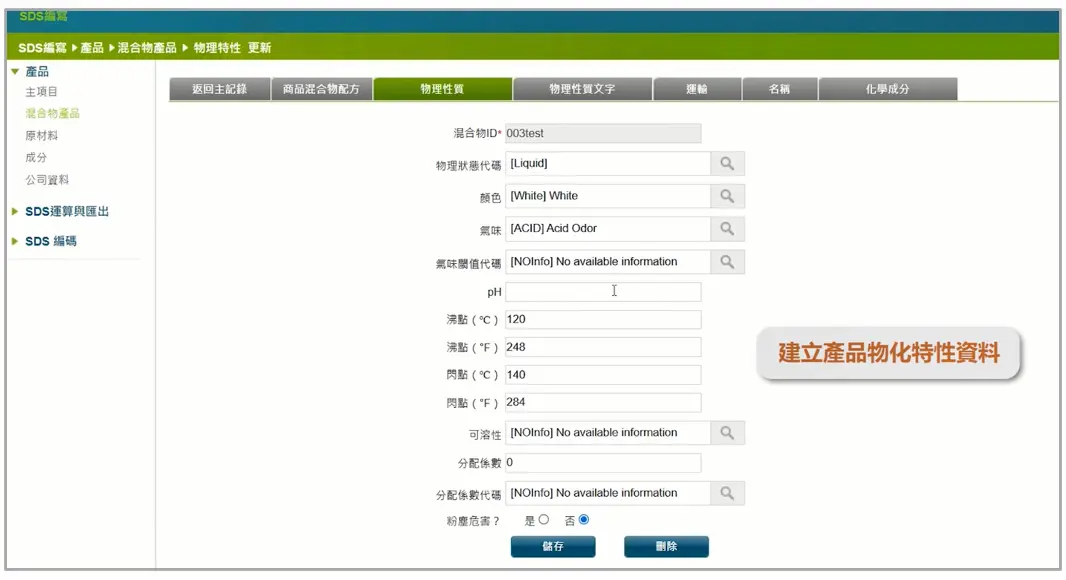Open the 化學成分 tab
1066x580 pixels.
(887, 89)
